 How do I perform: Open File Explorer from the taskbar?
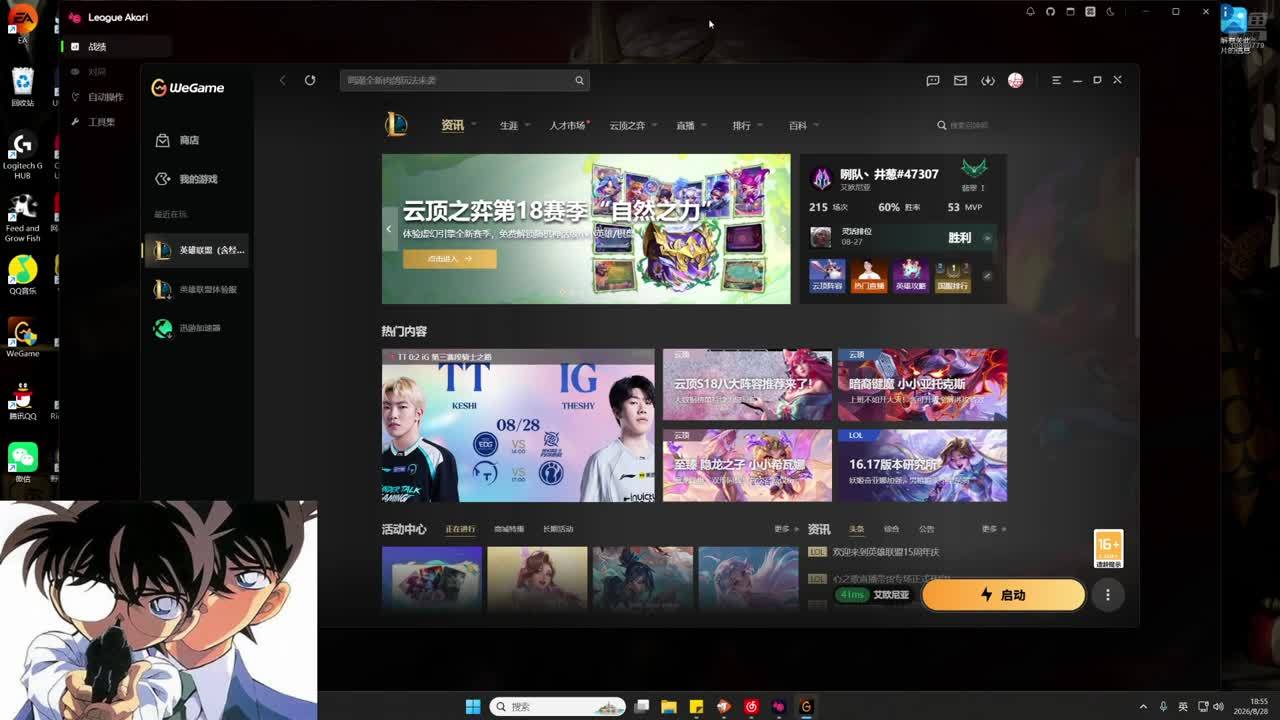click(669, 706)
